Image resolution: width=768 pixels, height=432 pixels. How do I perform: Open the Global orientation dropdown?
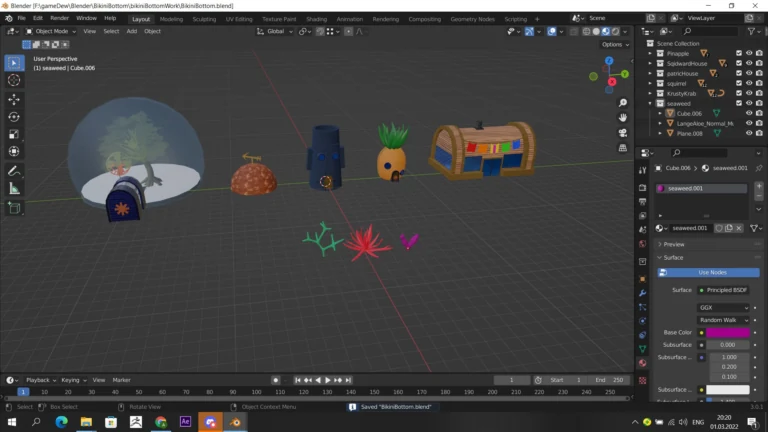click(275, 31)
